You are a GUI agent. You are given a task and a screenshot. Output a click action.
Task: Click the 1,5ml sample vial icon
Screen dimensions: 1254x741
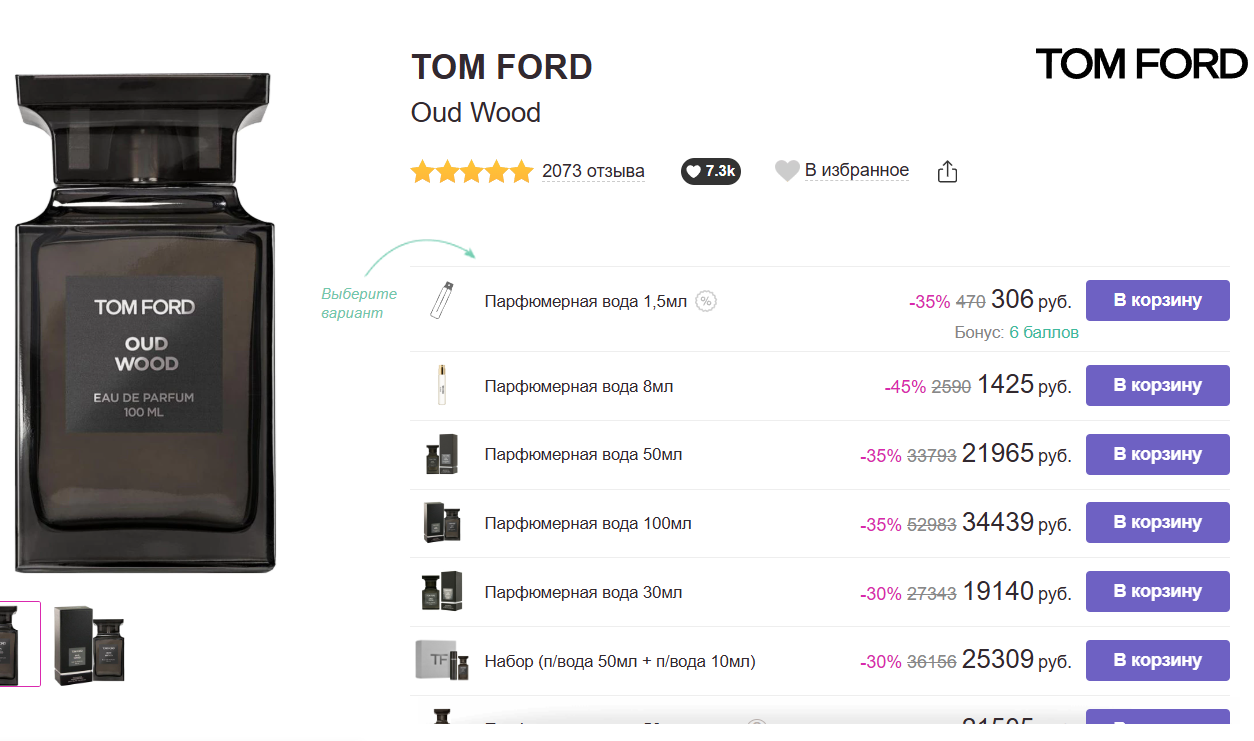(441, 300)
